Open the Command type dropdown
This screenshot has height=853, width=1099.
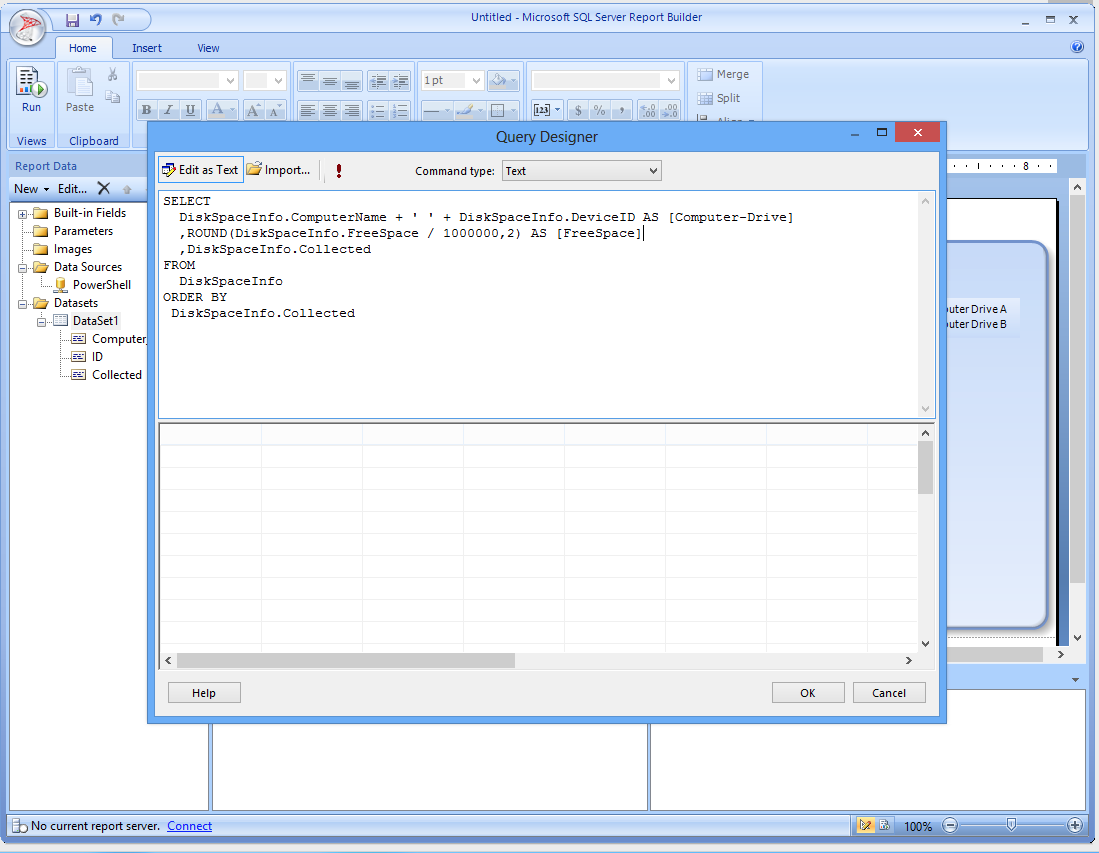tap(581, 171)
